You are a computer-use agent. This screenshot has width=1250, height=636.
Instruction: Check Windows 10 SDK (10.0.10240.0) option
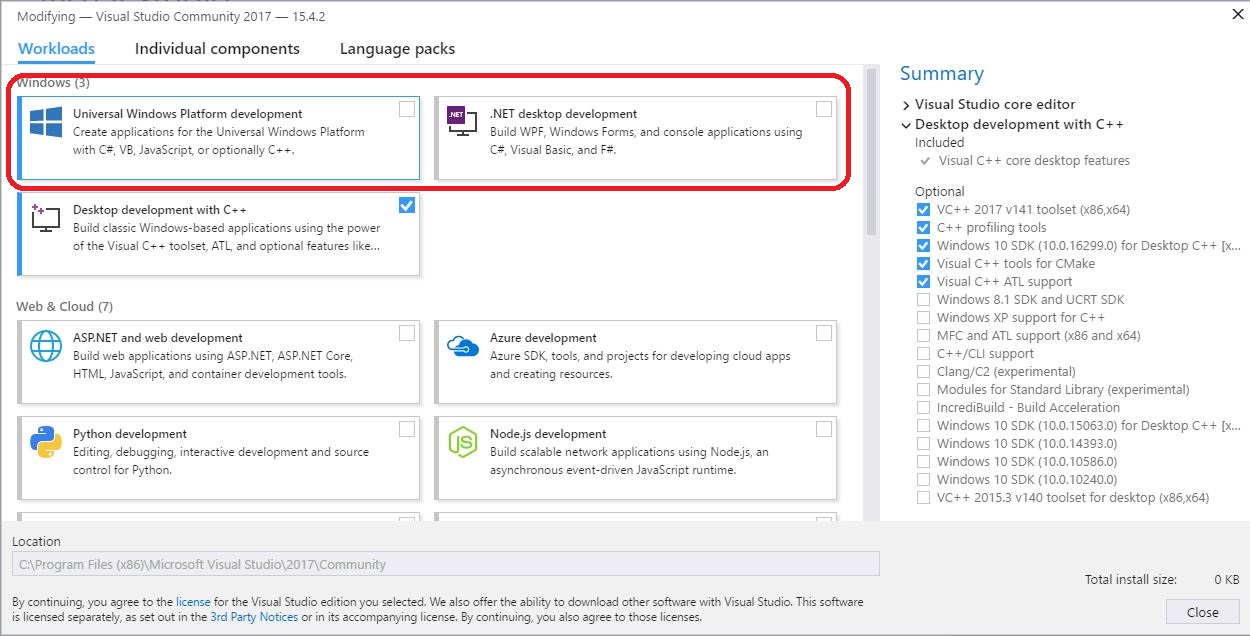[x=923, y=480]
